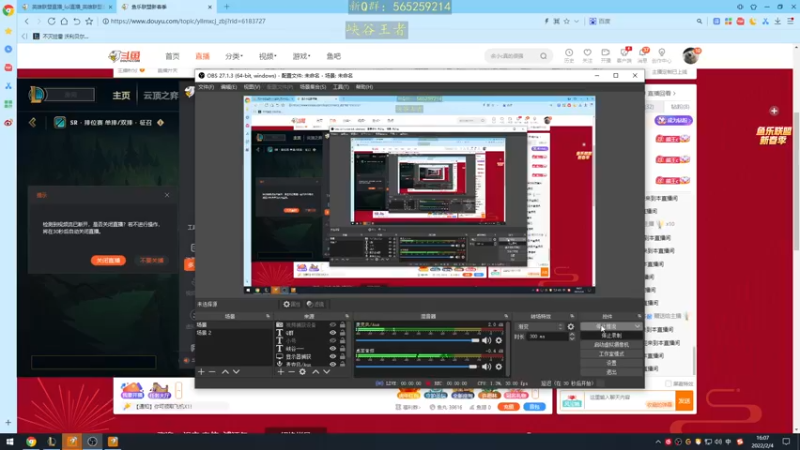Move source down in the sources panel
This screenshot has height=450, width=800.
point(327,372)
